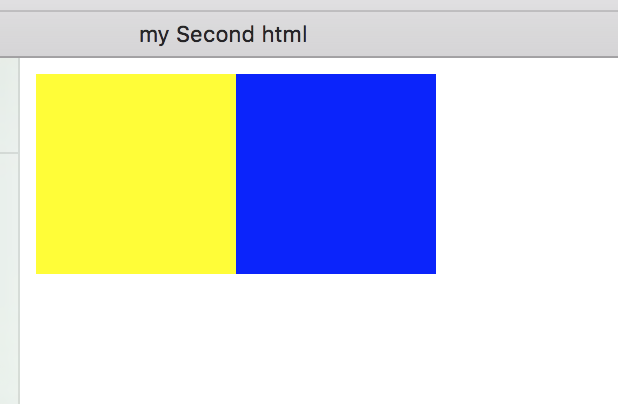Image resolution: width=618 pixels, height=404 pixels.
Task: Click the blue square on the page
Action: pos(336,174)
